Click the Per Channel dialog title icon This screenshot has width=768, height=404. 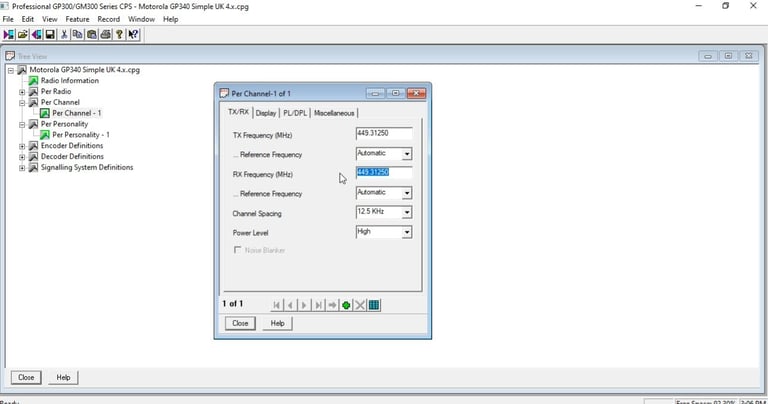point(224,93)
